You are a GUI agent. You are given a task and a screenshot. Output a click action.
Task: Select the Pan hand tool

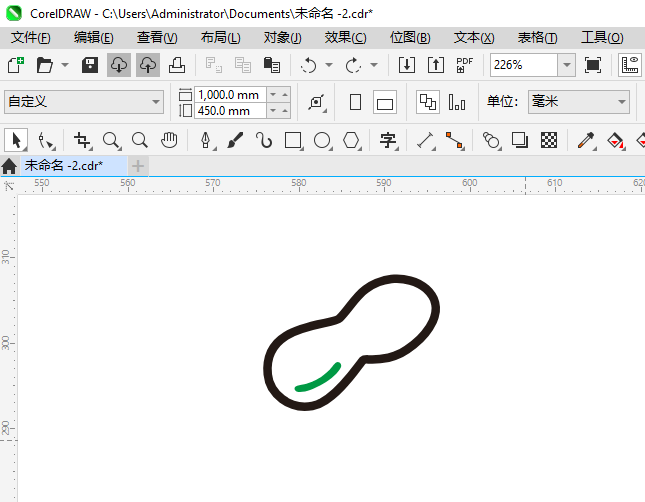pyautogui.click(x=169, y=141)
